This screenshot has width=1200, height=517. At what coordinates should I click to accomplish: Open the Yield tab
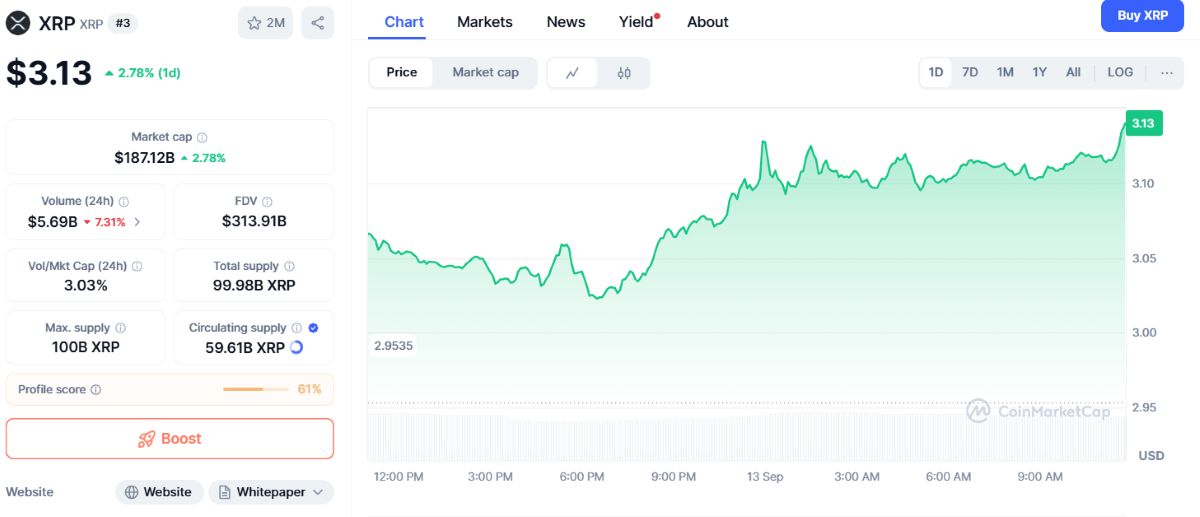638,22
